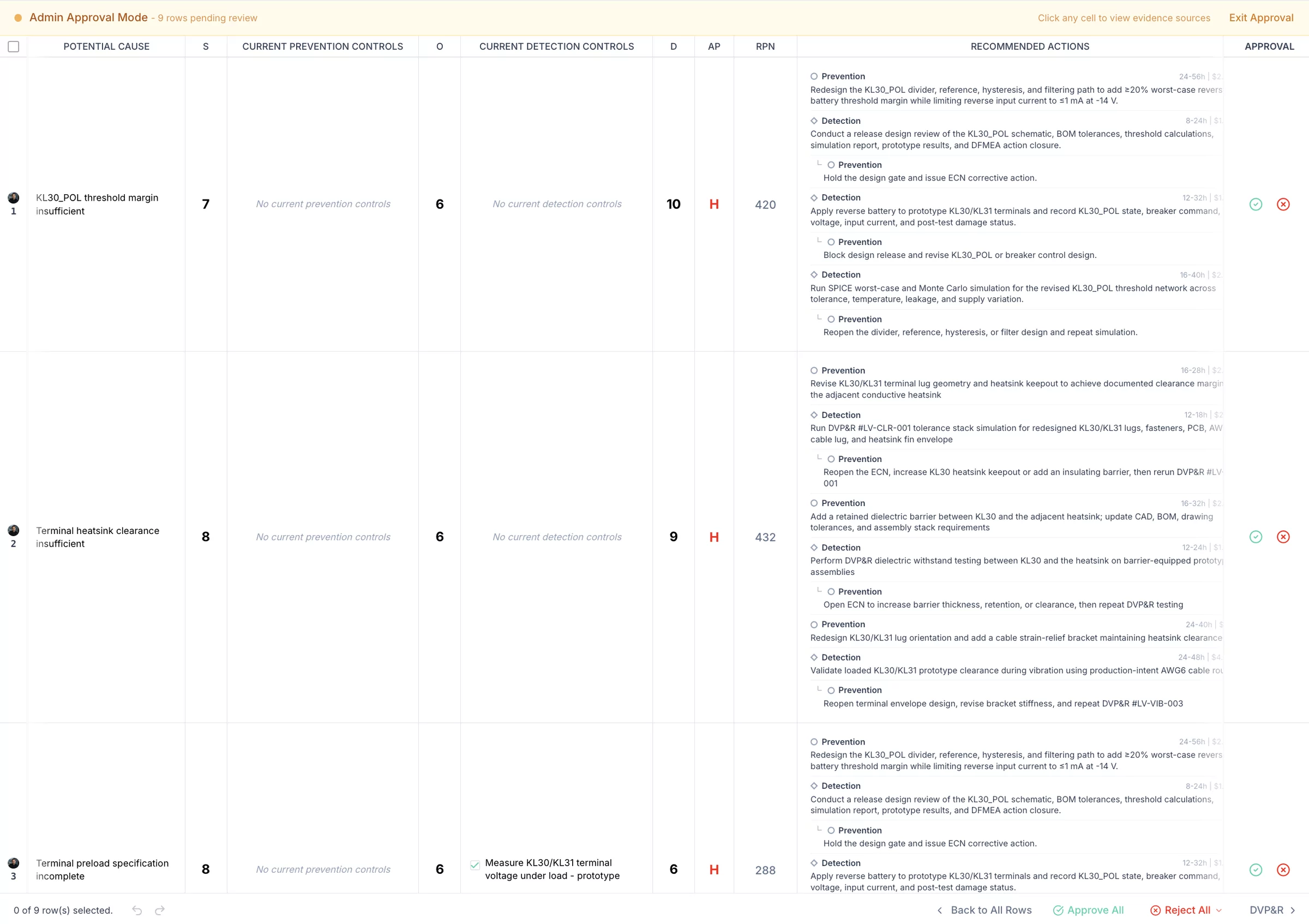Click row 2 'No current detection controls'
This screenshot has width=1309, height=924.
point(556,536)
